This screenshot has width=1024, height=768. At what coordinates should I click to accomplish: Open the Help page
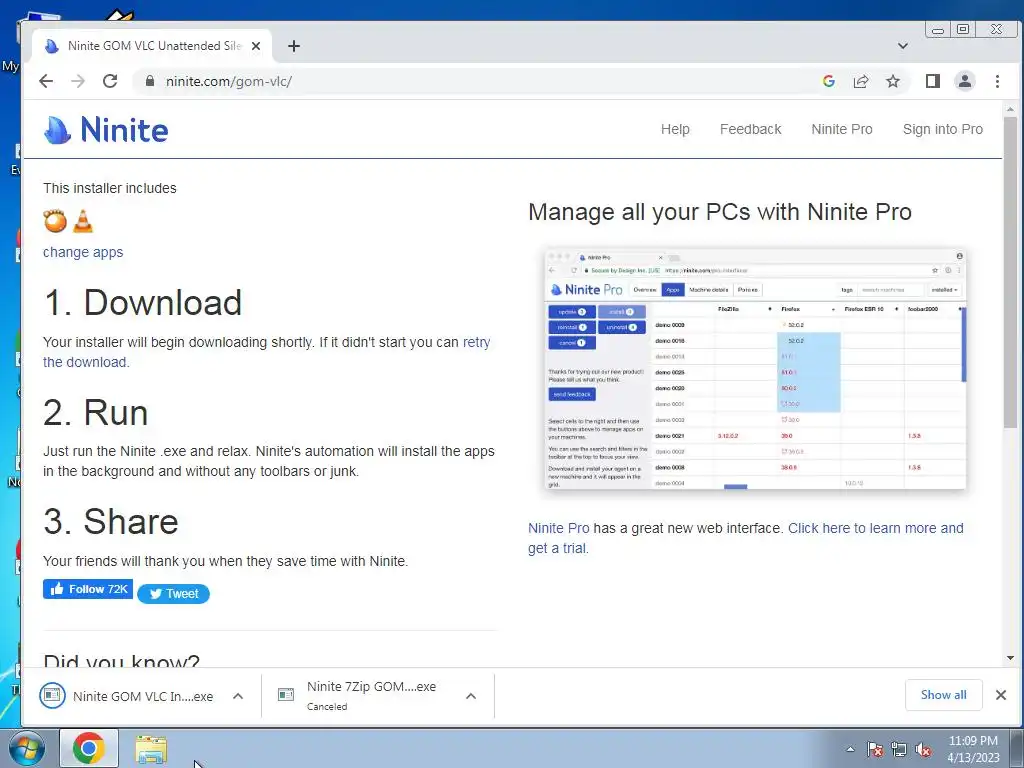pyautogui.click(x=675, y=129)
